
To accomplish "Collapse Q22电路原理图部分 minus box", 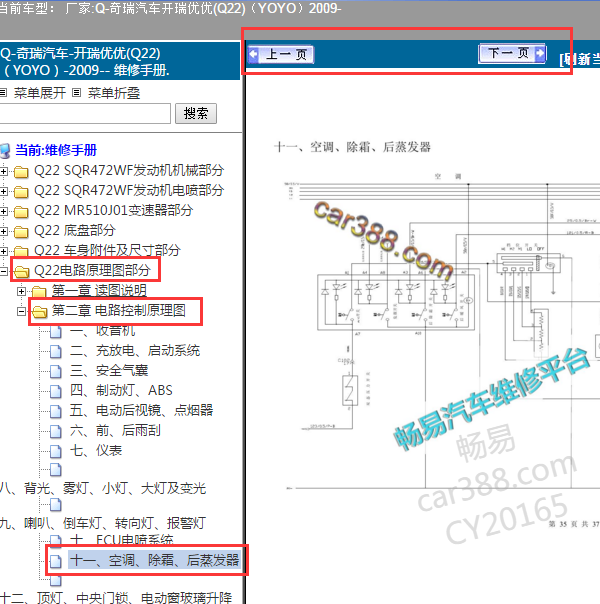I will click(3, 271).
